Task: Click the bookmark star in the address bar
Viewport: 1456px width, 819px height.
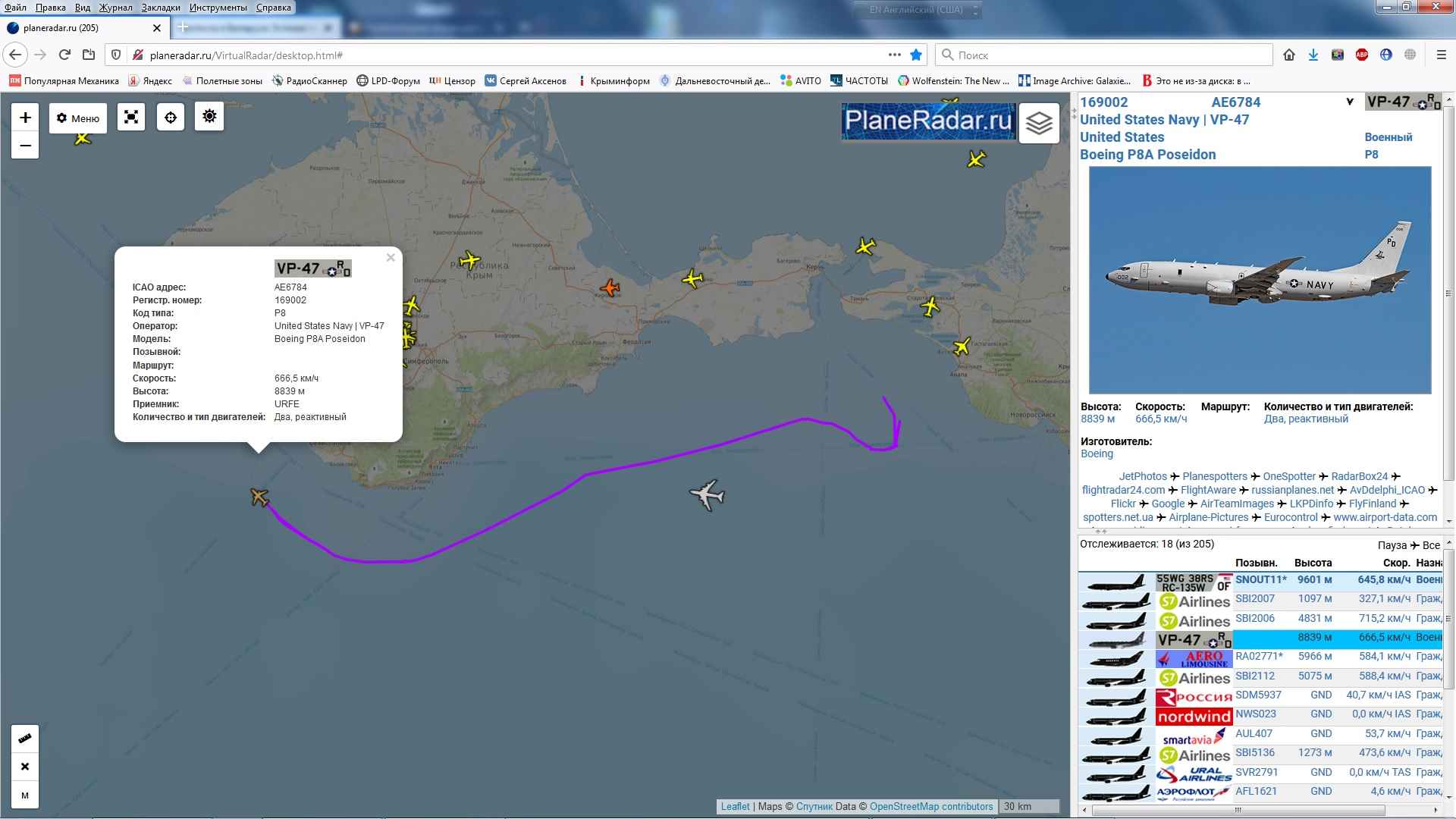Action: (916, 55)
